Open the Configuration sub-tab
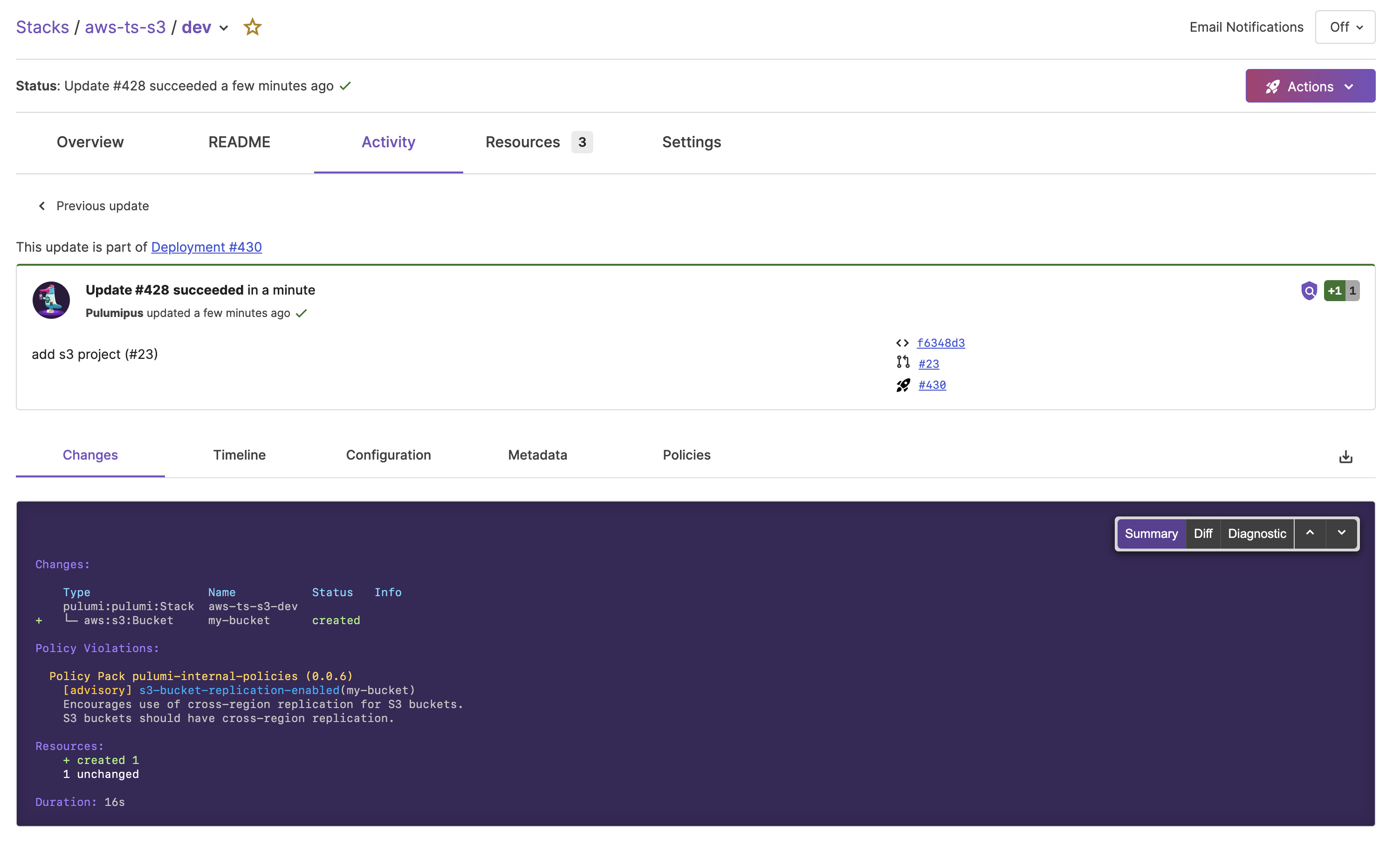This screenshot has height=853, width=1400. click(x=389, y=454)
